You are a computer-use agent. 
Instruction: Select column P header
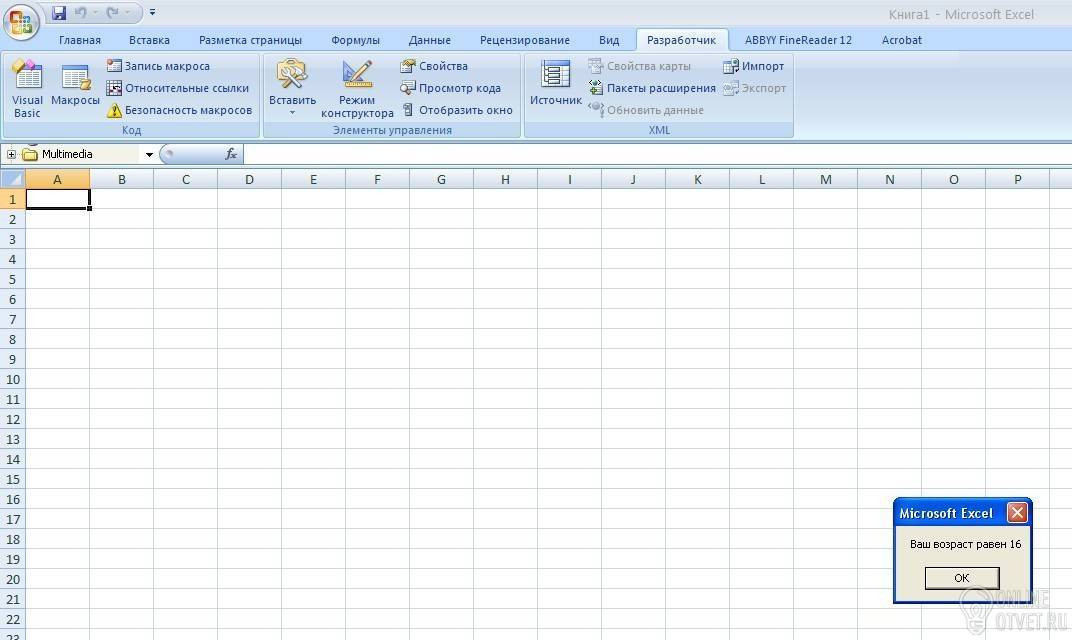click(x=1017, y=179)
